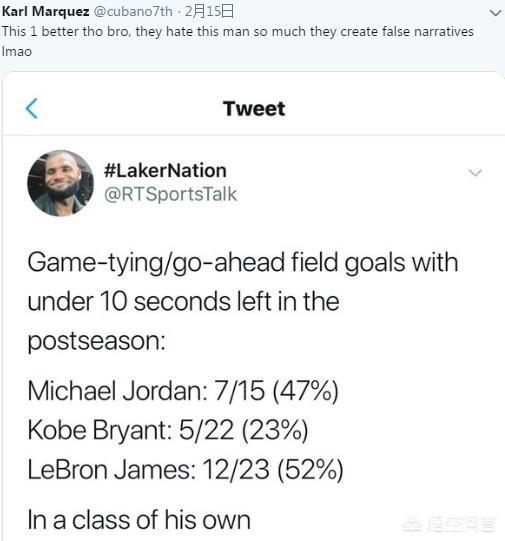Select the @cubano7th handle

pos(133,11)
